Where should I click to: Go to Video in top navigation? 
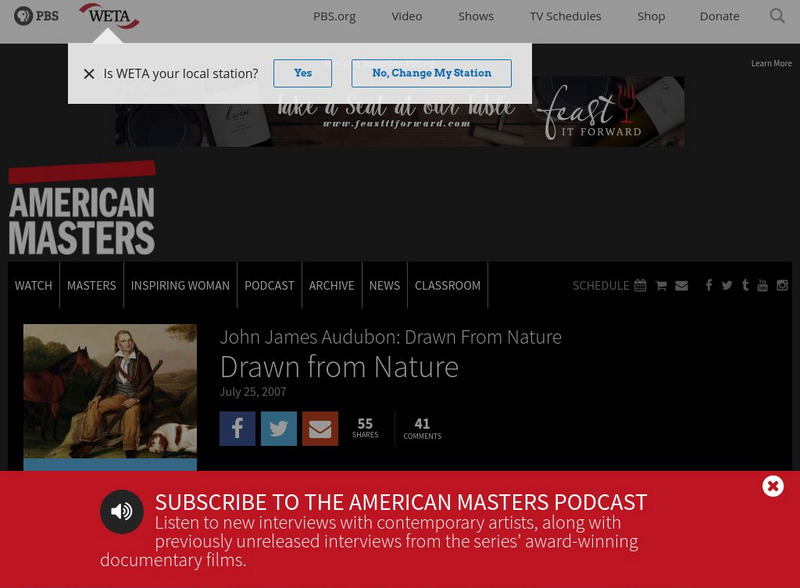[407, 16]
